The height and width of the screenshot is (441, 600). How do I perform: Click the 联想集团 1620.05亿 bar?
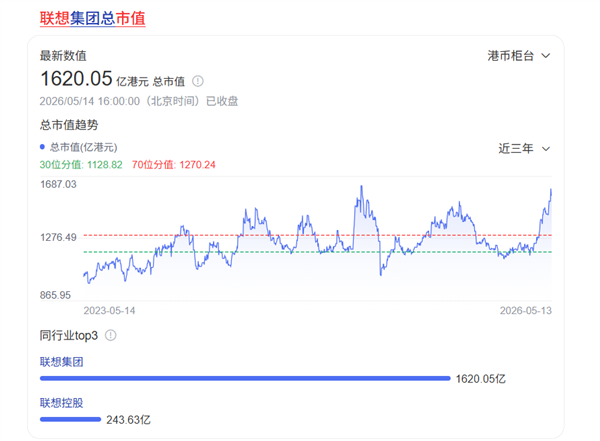(245, 378)
